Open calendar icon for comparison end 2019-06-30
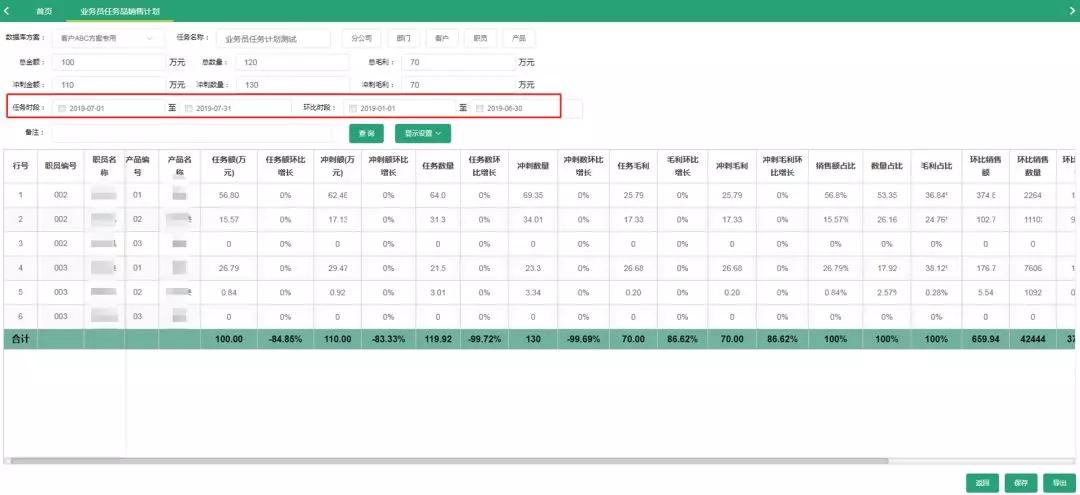The height and width of the screenshot is (495, 1080). [480, 108]
